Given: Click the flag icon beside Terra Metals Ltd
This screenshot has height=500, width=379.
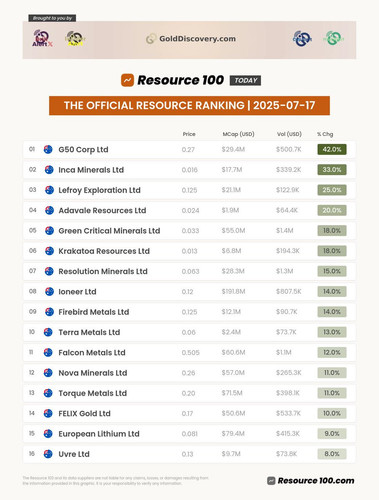Looking at the screenshot, I should click(x=48, y=332).
